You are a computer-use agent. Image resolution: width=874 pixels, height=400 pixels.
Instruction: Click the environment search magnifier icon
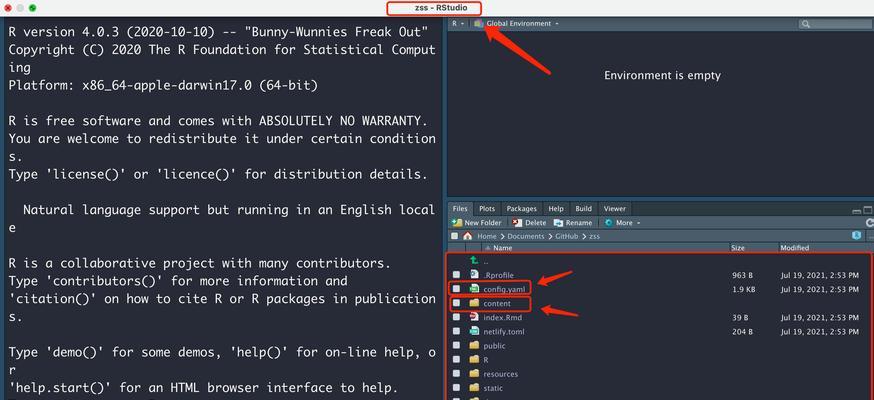point(806,24)
